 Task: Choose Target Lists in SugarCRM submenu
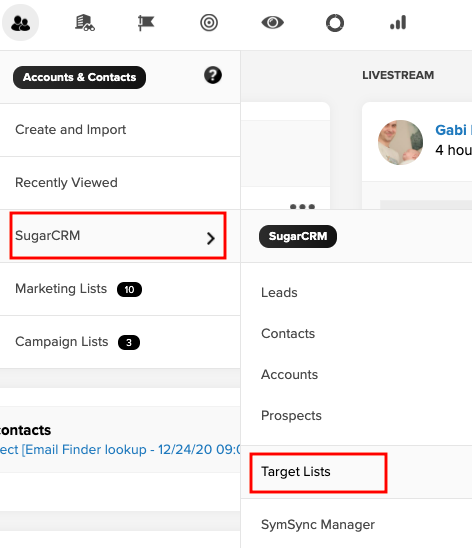(x=296, y=472)
